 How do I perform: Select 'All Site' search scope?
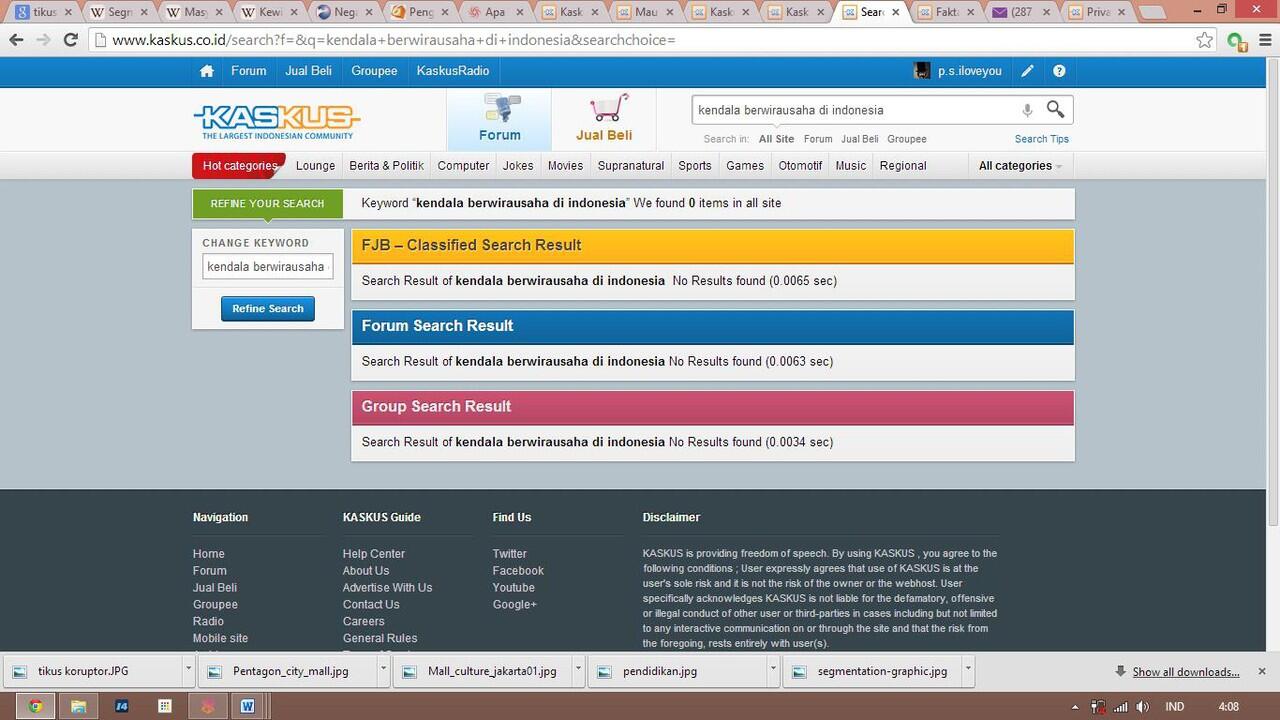click(776, 139)
